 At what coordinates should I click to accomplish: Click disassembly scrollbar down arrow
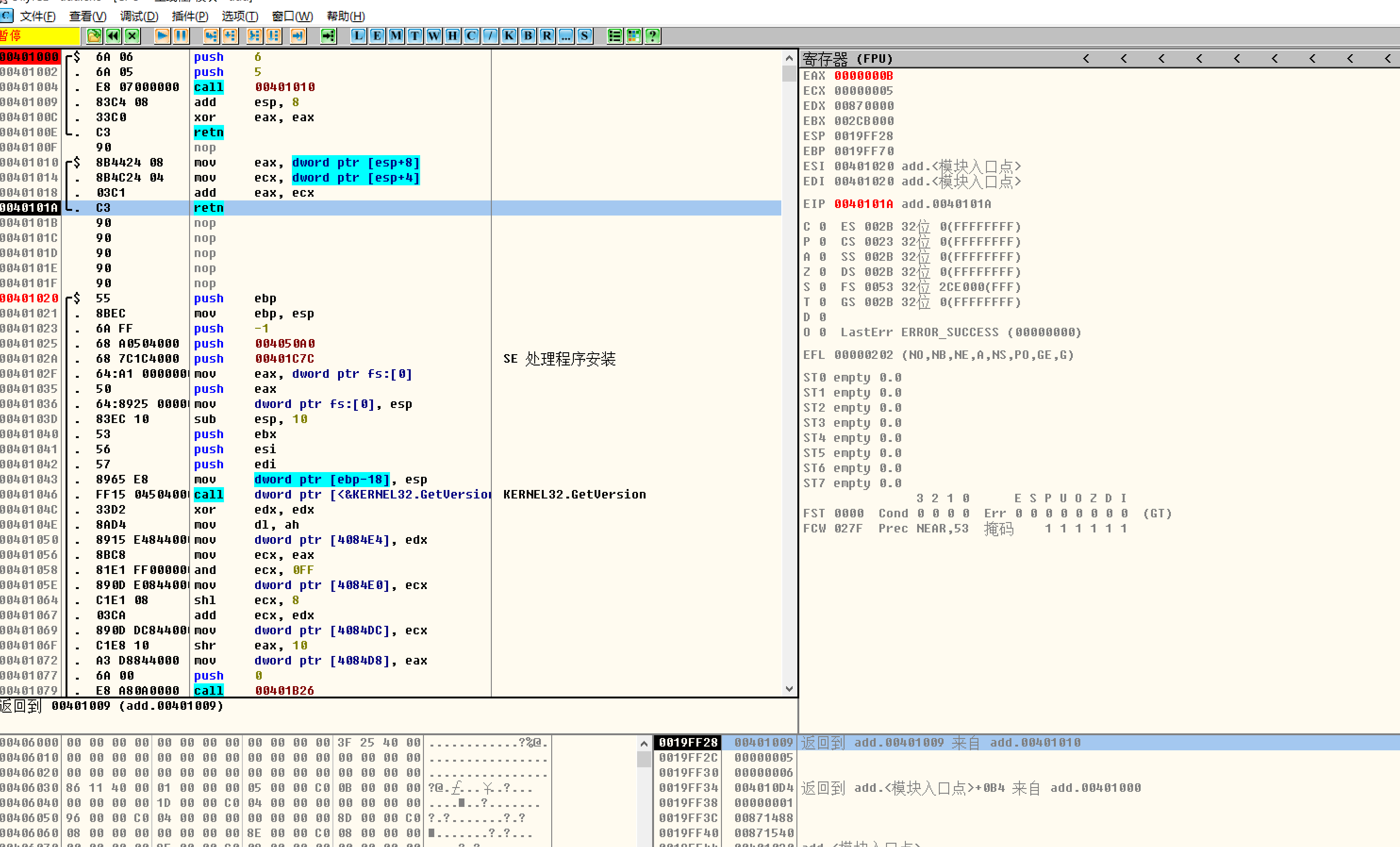789,689
